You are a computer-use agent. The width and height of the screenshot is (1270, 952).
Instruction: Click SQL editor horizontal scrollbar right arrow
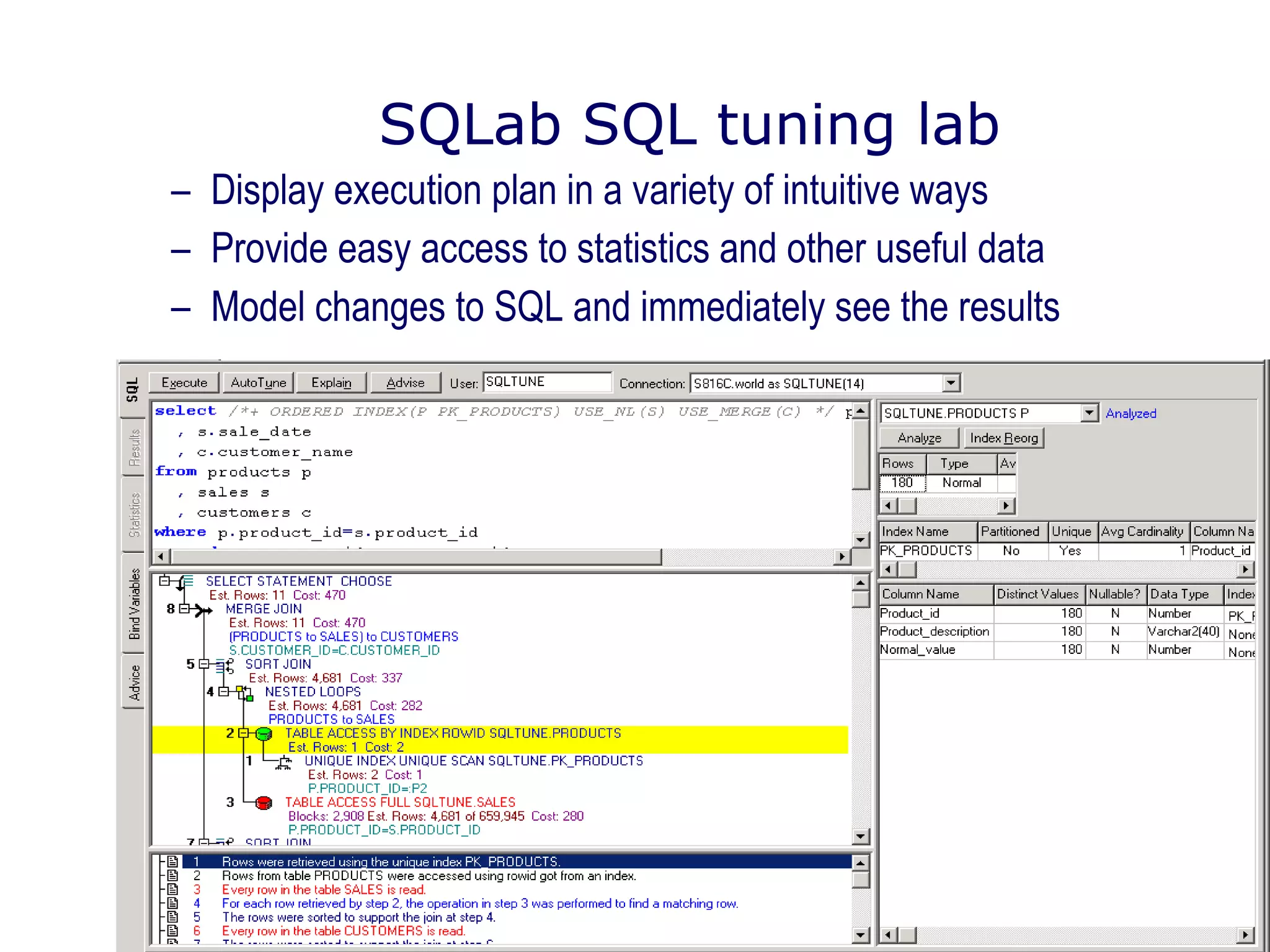(x=841, y=557)
